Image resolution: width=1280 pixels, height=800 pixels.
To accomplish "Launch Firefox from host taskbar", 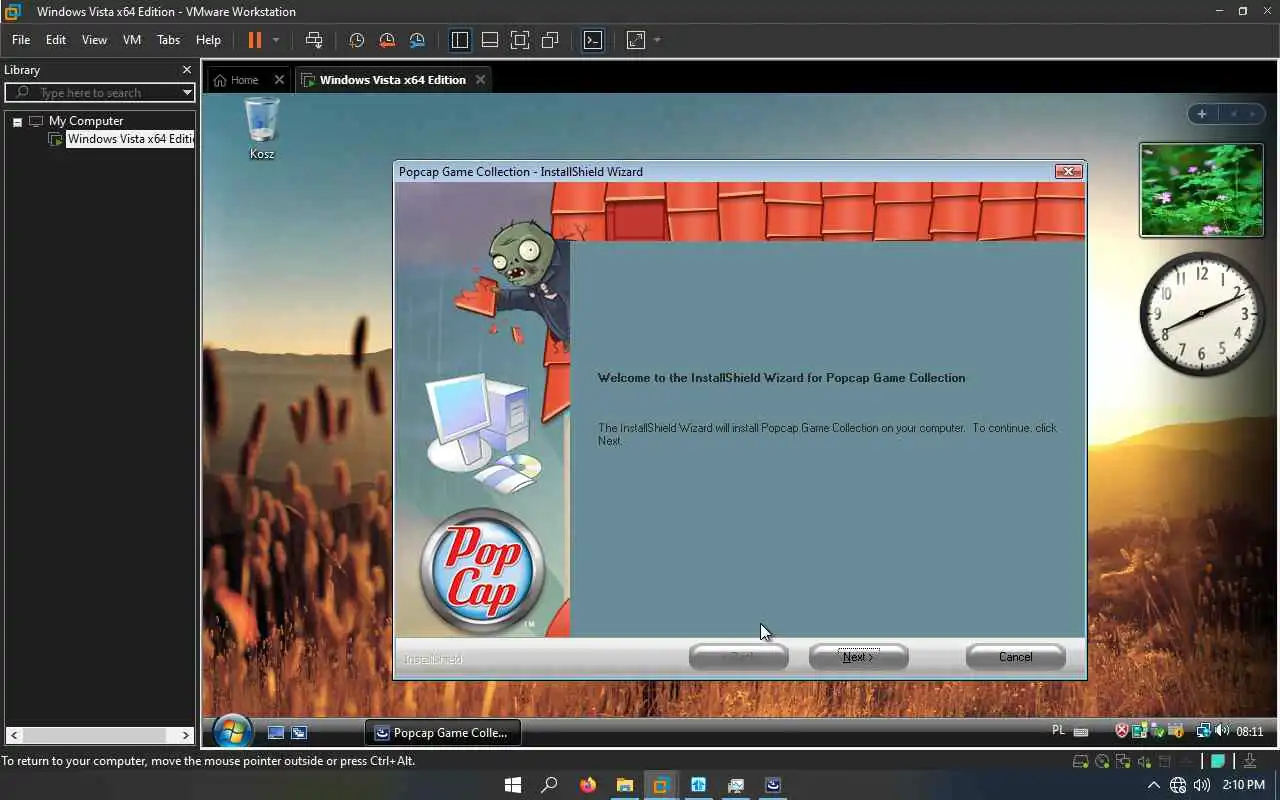I will 587,785.
